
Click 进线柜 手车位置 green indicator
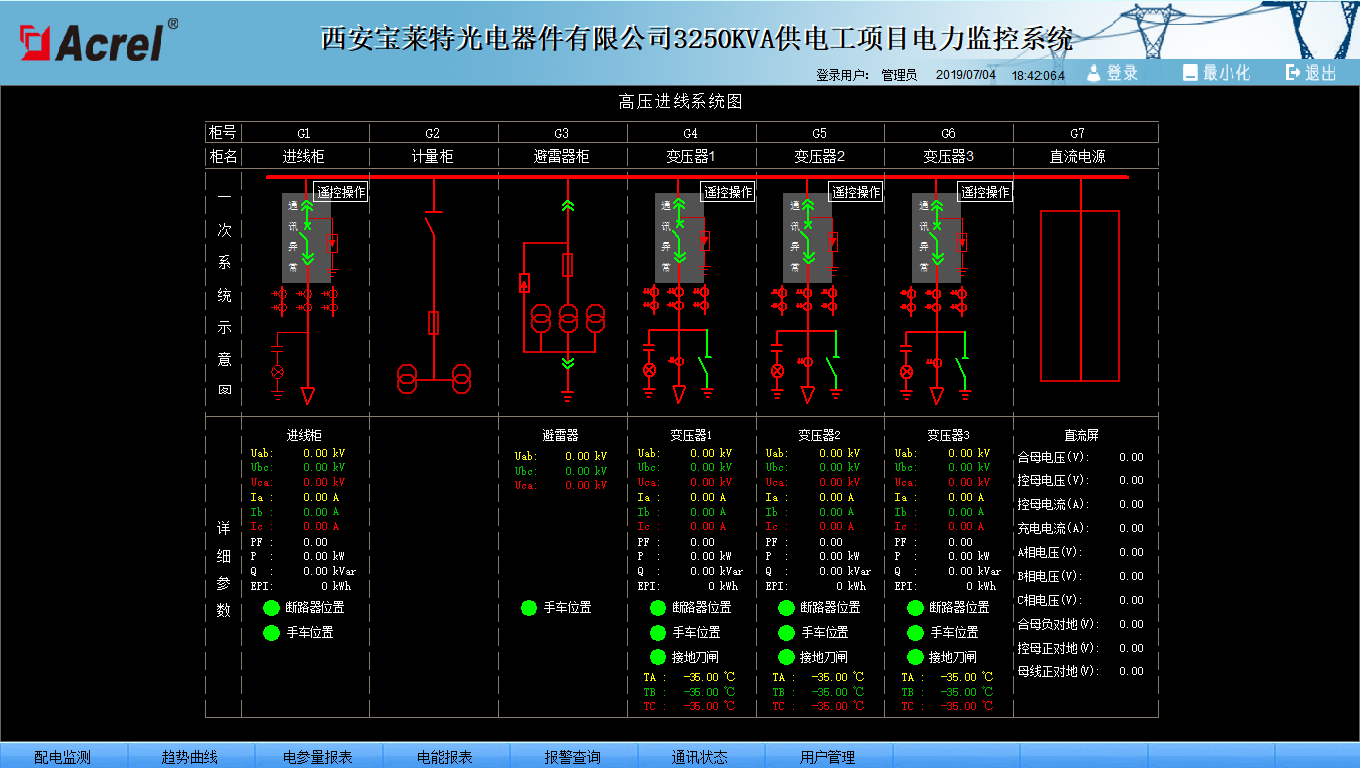click(271, 633)
